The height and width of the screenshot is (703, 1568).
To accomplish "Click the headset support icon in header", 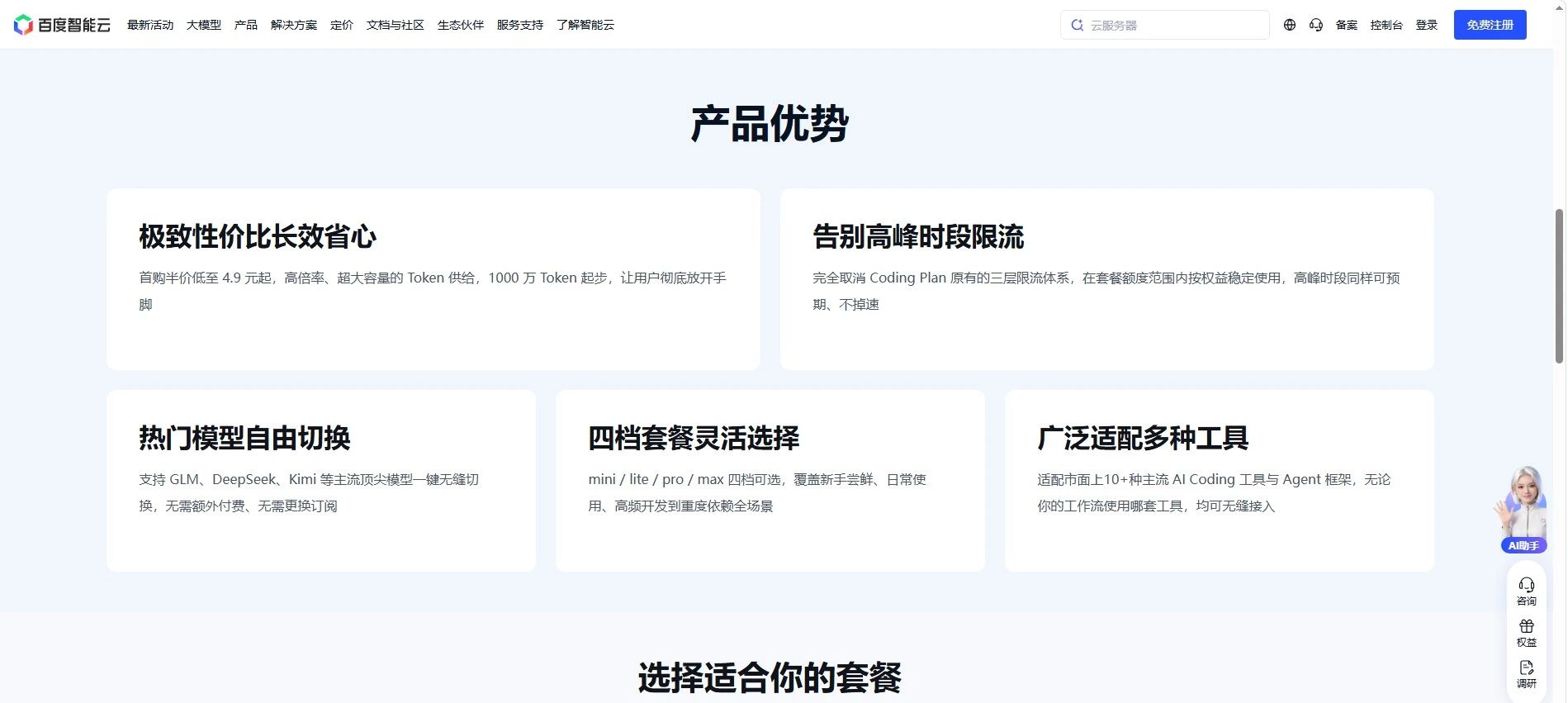I will 1316,25.
